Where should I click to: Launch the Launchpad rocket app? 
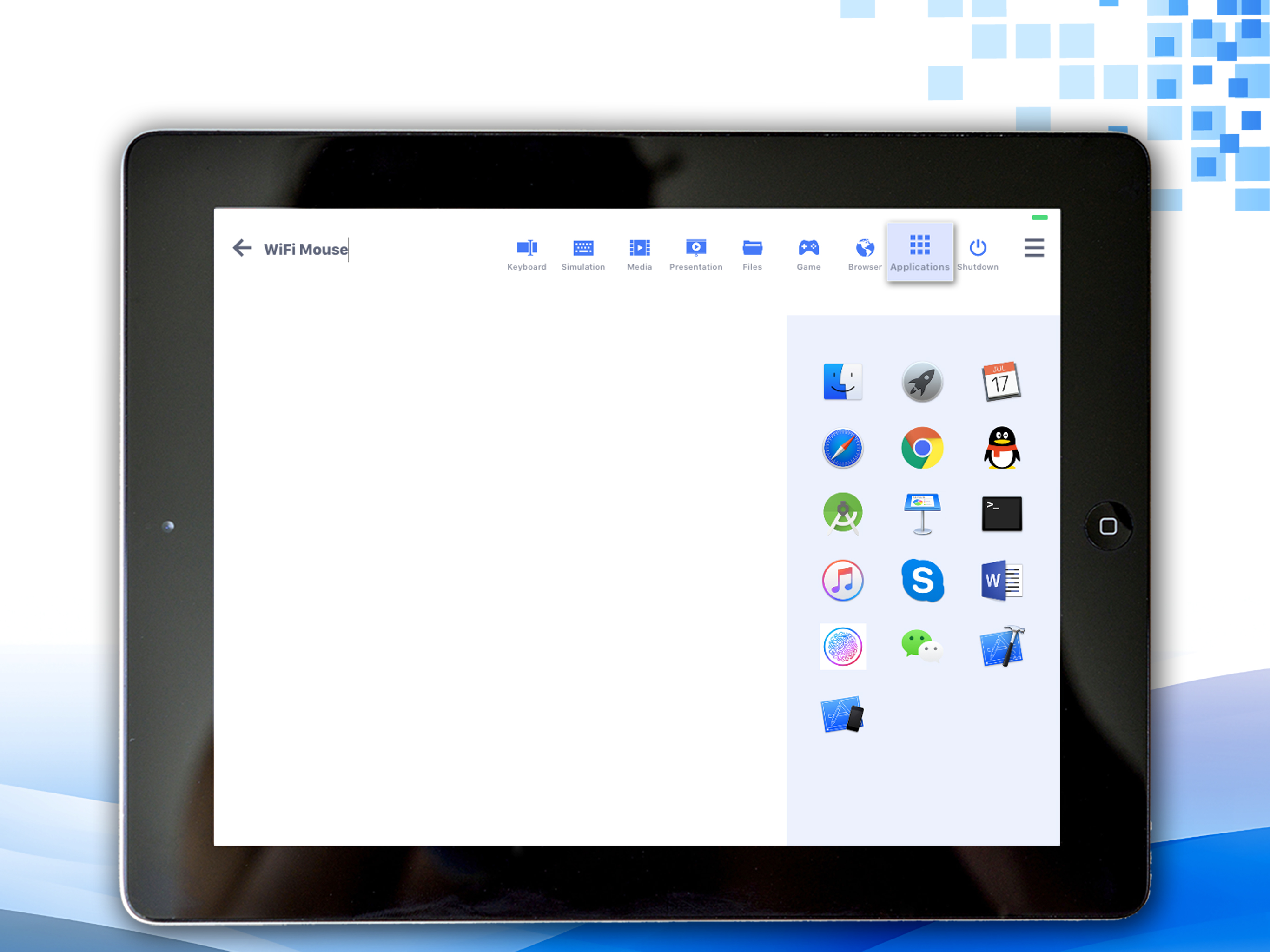coord(922,382)
